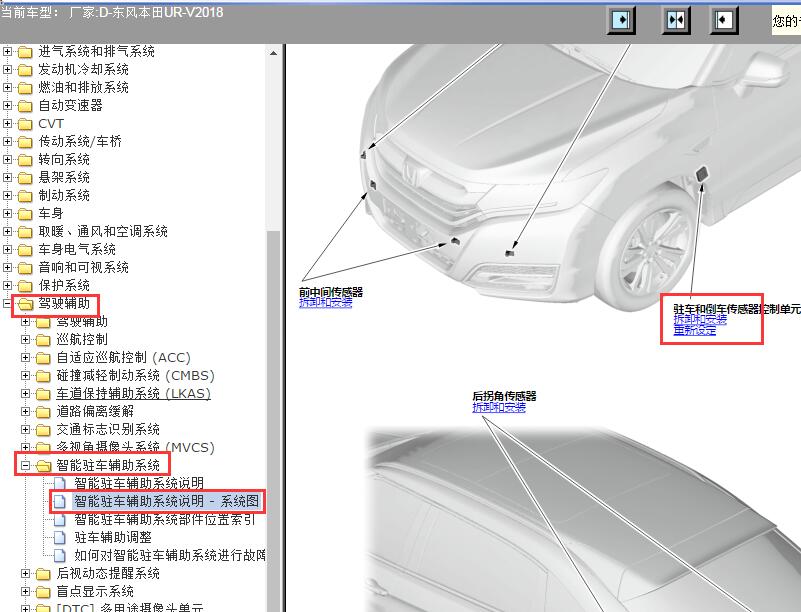
Task: Open 重新设定 link for sensor control unit
Action: [695, 330]
